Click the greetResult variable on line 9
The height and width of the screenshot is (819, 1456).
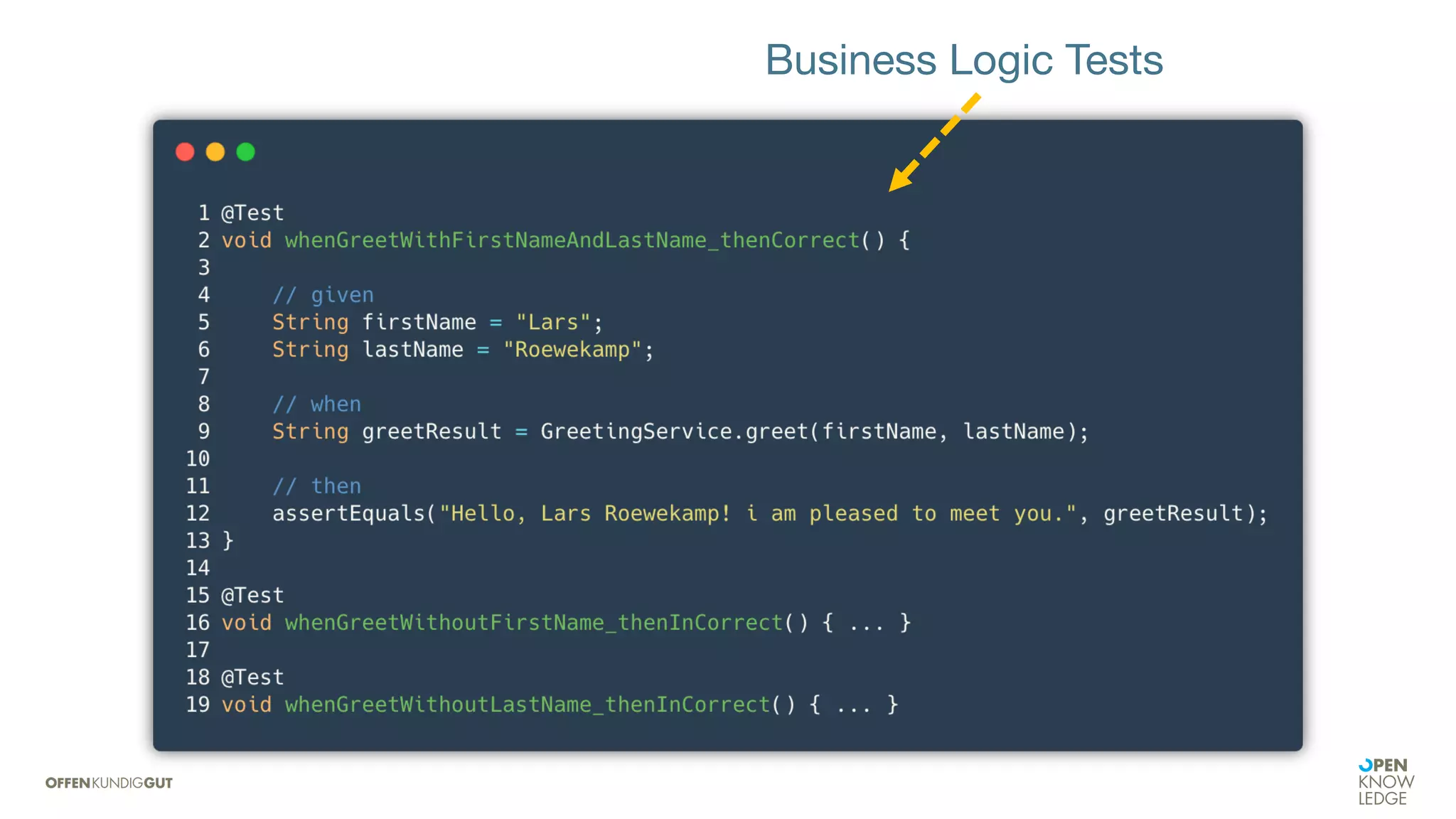[432, 432]
